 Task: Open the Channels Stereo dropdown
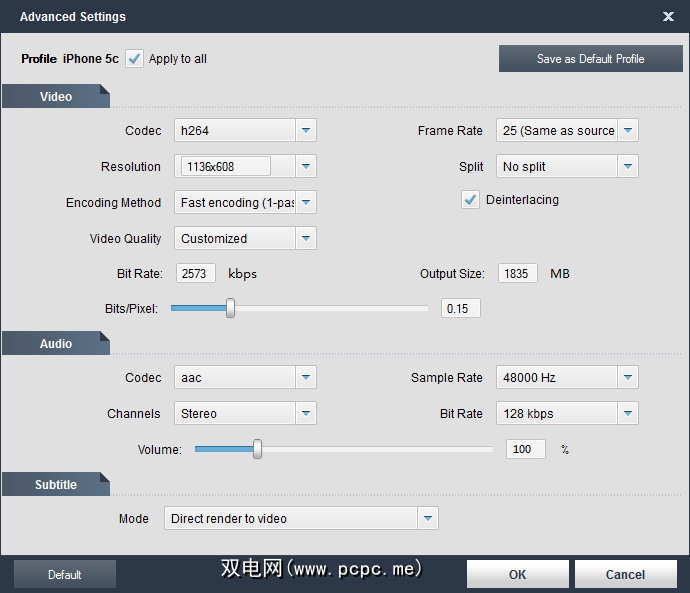pos(306,414)
